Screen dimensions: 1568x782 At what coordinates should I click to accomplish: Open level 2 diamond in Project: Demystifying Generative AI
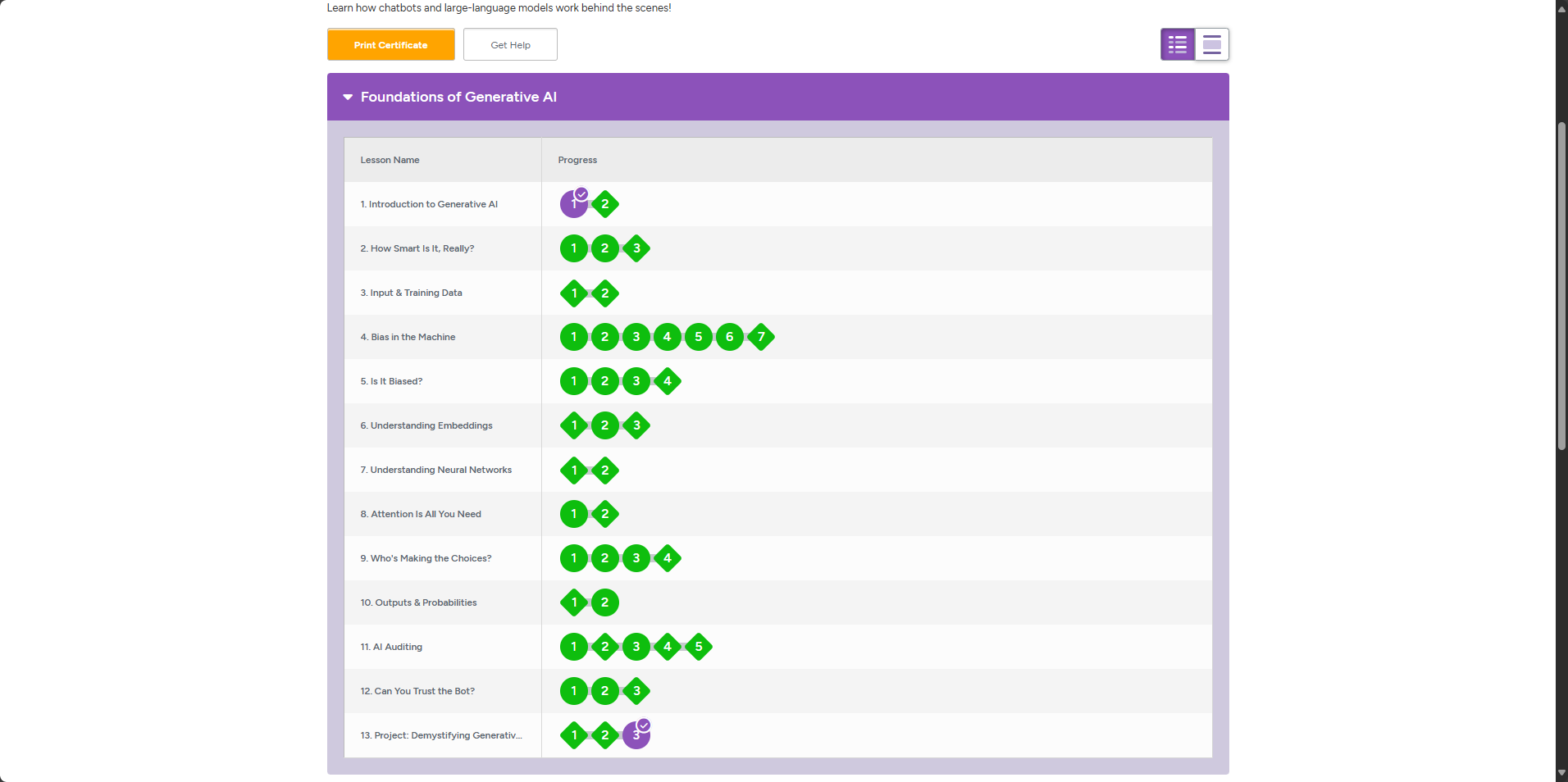click(x=605, y=735)
